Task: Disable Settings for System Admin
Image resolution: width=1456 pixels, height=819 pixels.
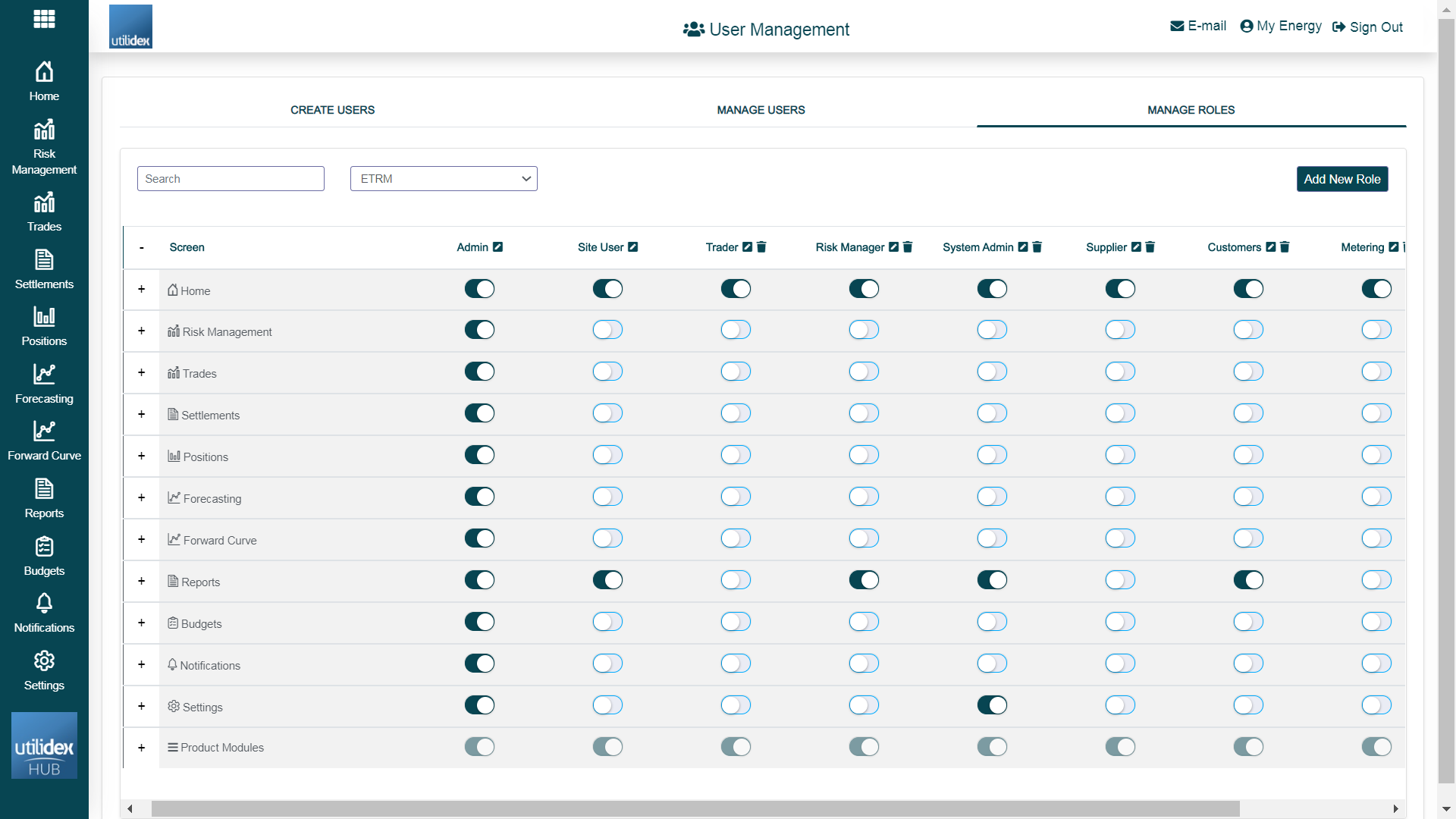Action: (x=992, y=705)
